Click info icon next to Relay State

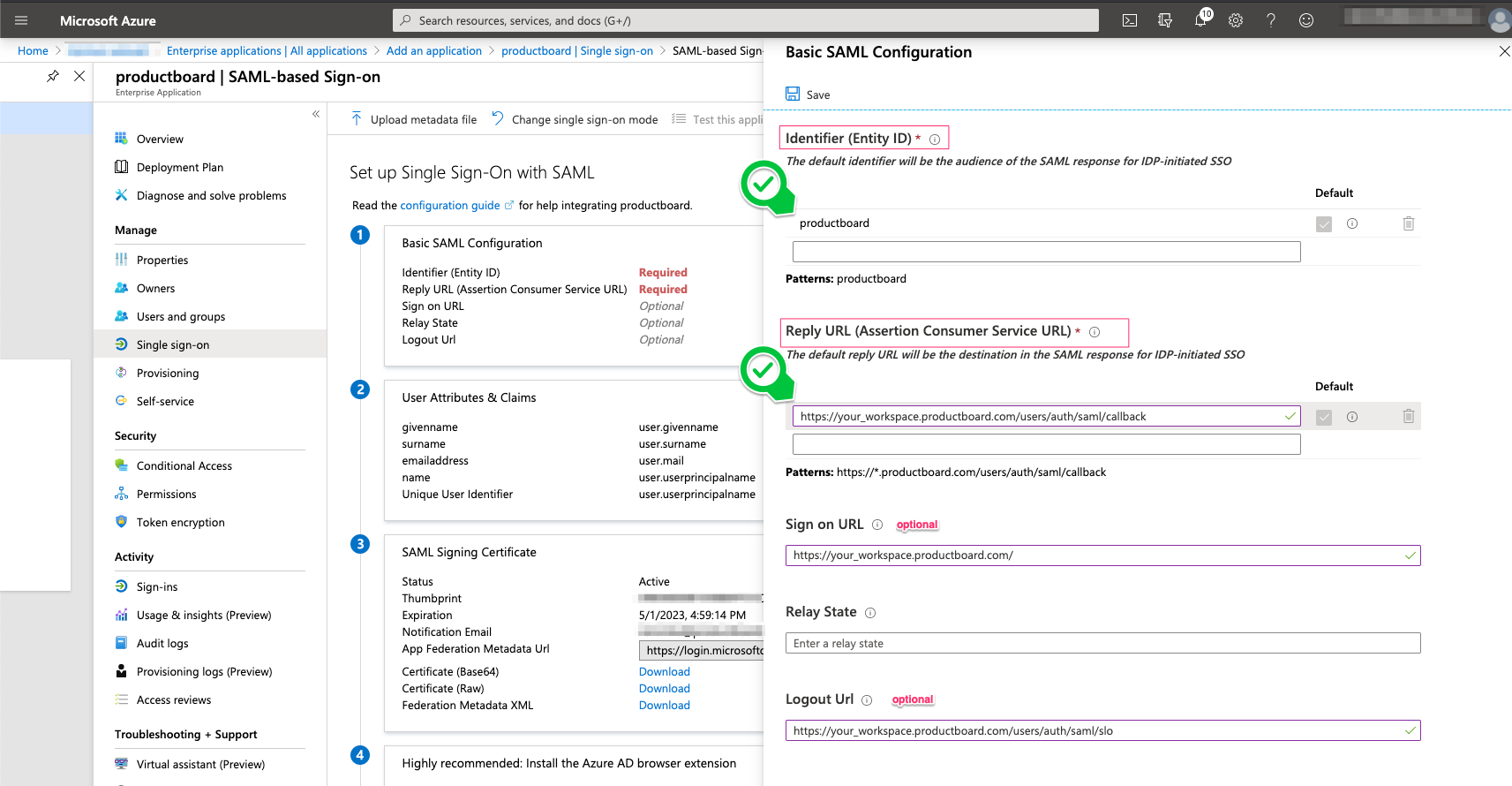[870, 613]
